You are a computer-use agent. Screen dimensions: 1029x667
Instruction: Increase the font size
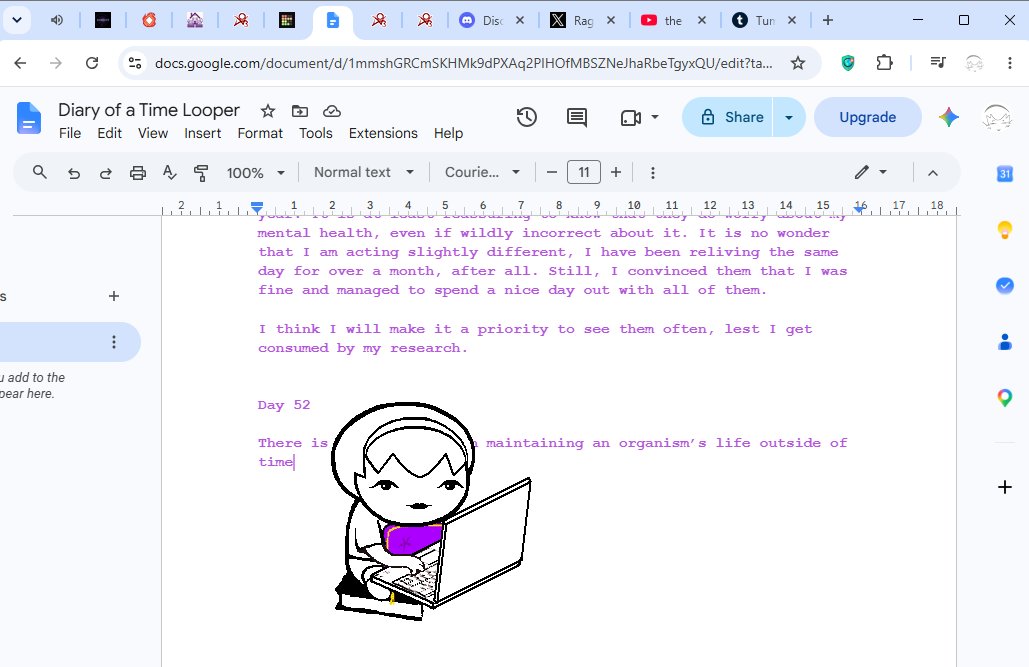coord(616,173)
